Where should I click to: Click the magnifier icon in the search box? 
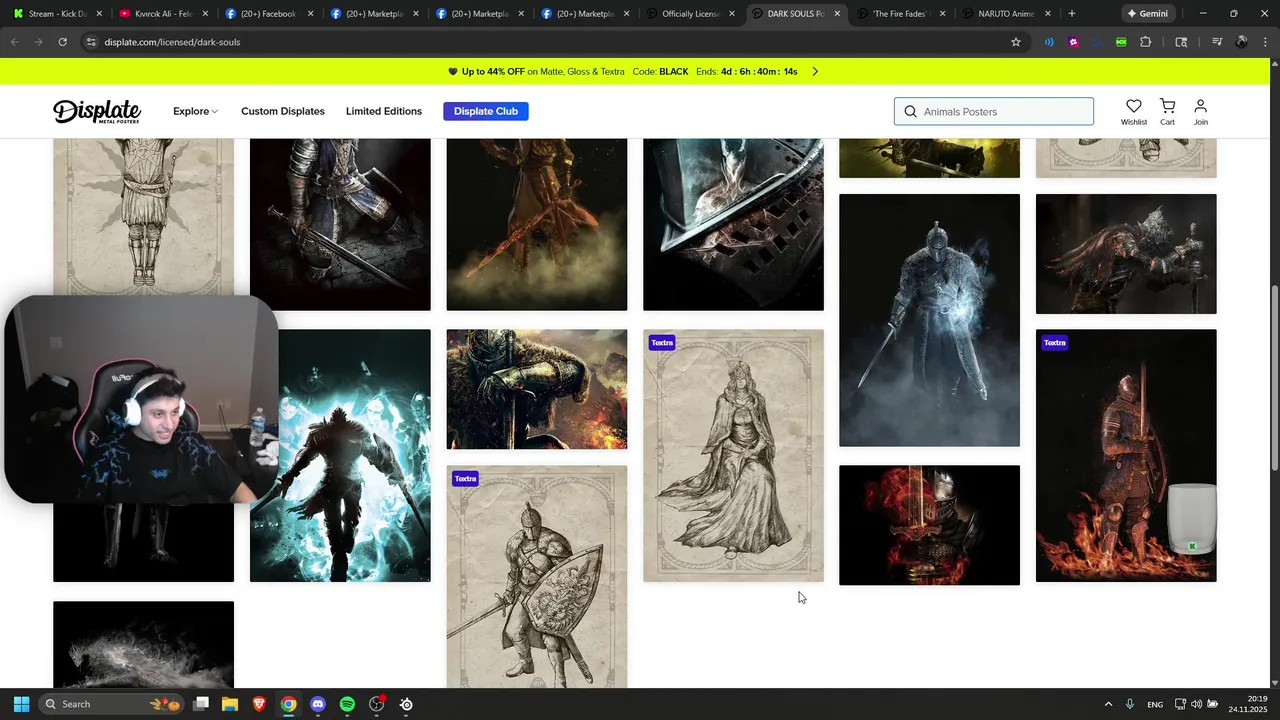click(x=910, y=111)
